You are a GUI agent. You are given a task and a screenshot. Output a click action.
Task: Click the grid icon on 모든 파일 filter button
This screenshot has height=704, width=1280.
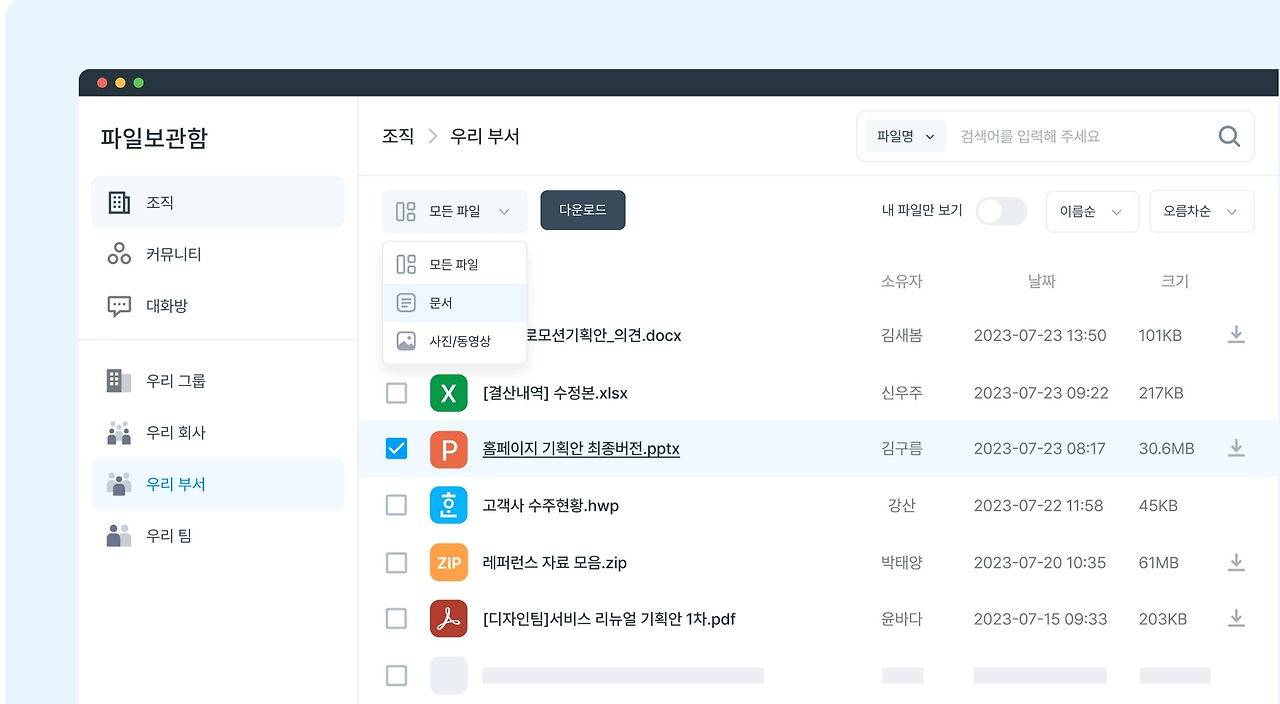[406, 211]
